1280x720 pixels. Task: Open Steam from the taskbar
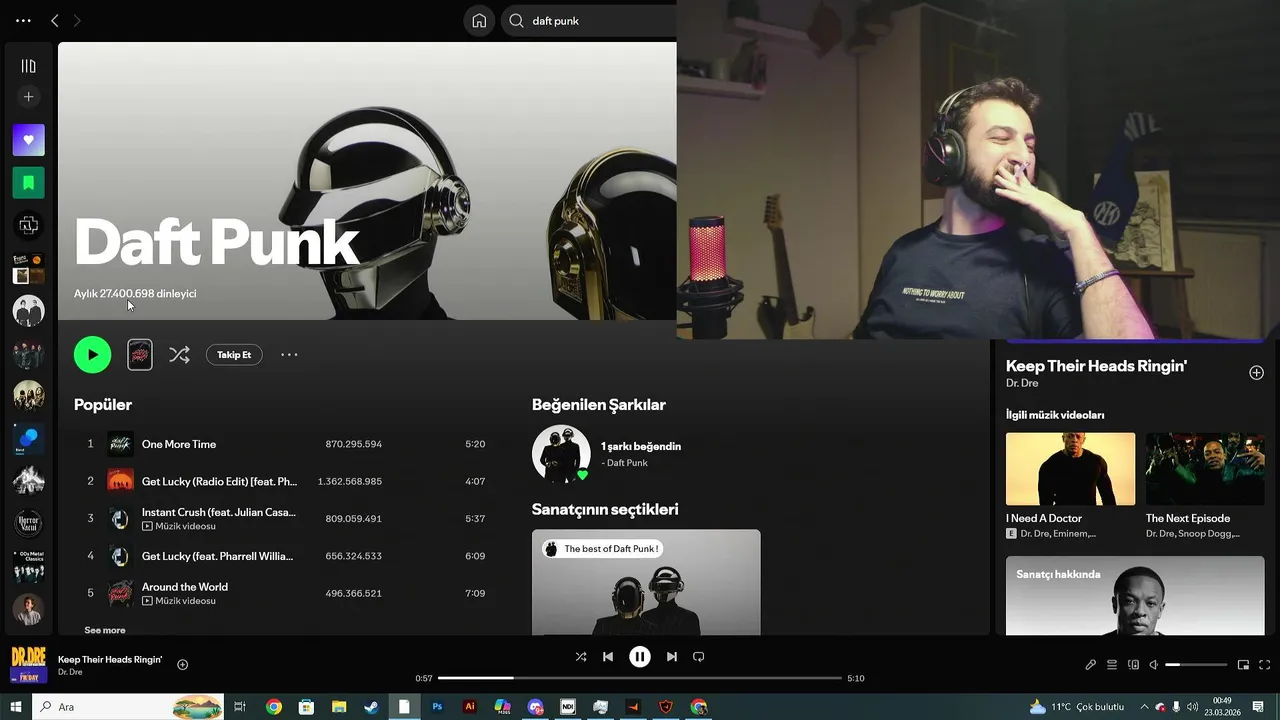371,707
